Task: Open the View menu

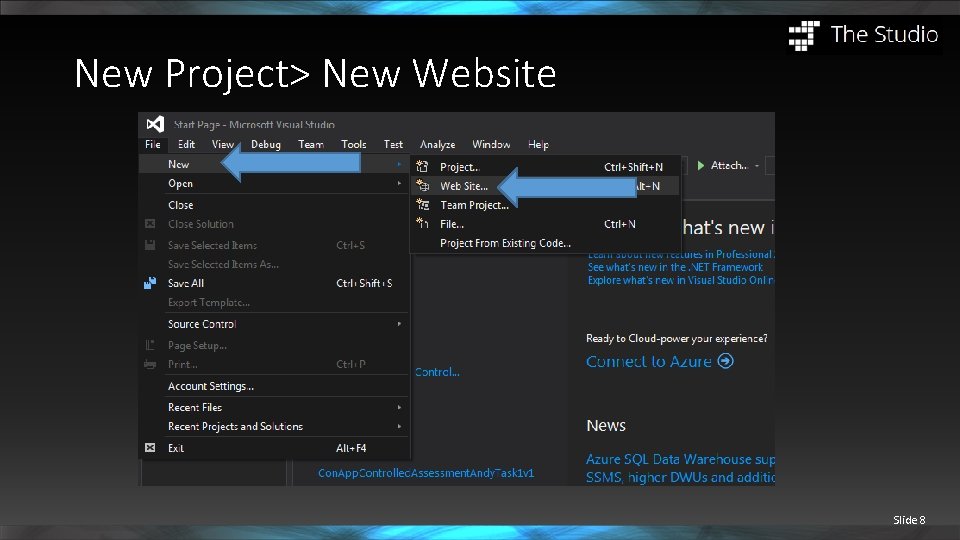Action: 223,144
